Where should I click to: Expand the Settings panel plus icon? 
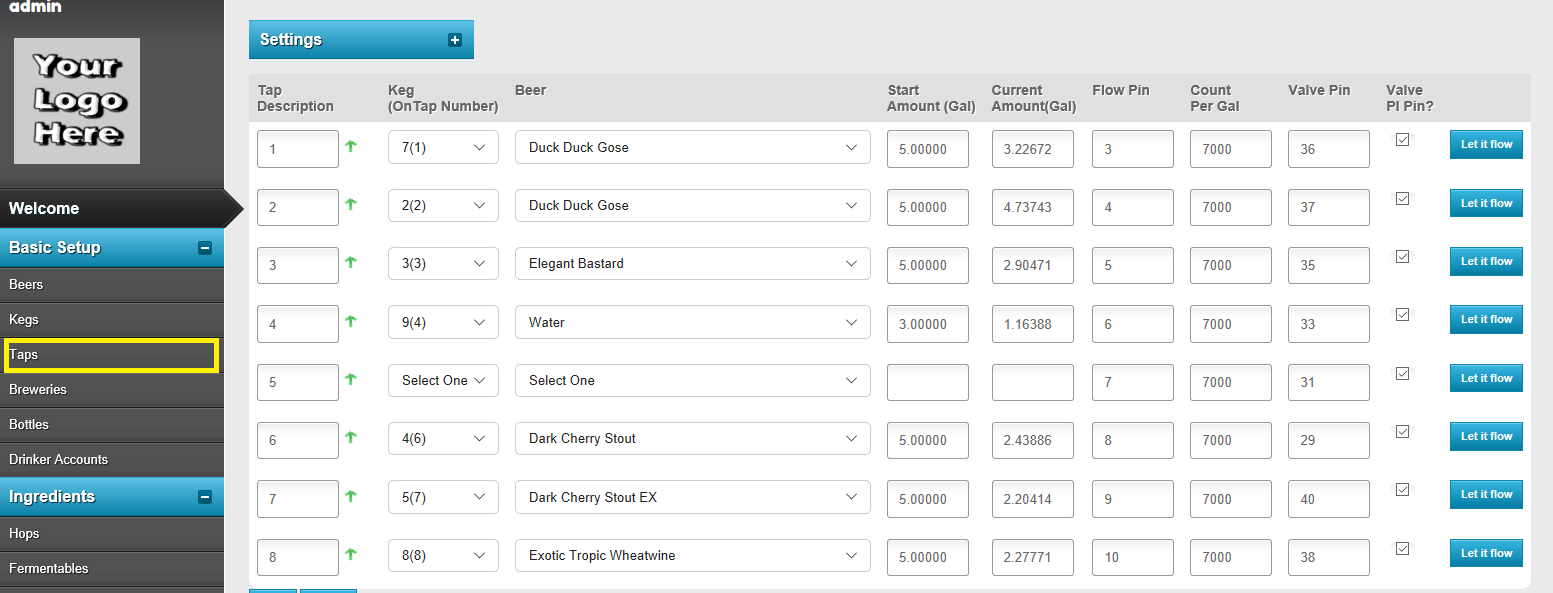click(455, 40)
